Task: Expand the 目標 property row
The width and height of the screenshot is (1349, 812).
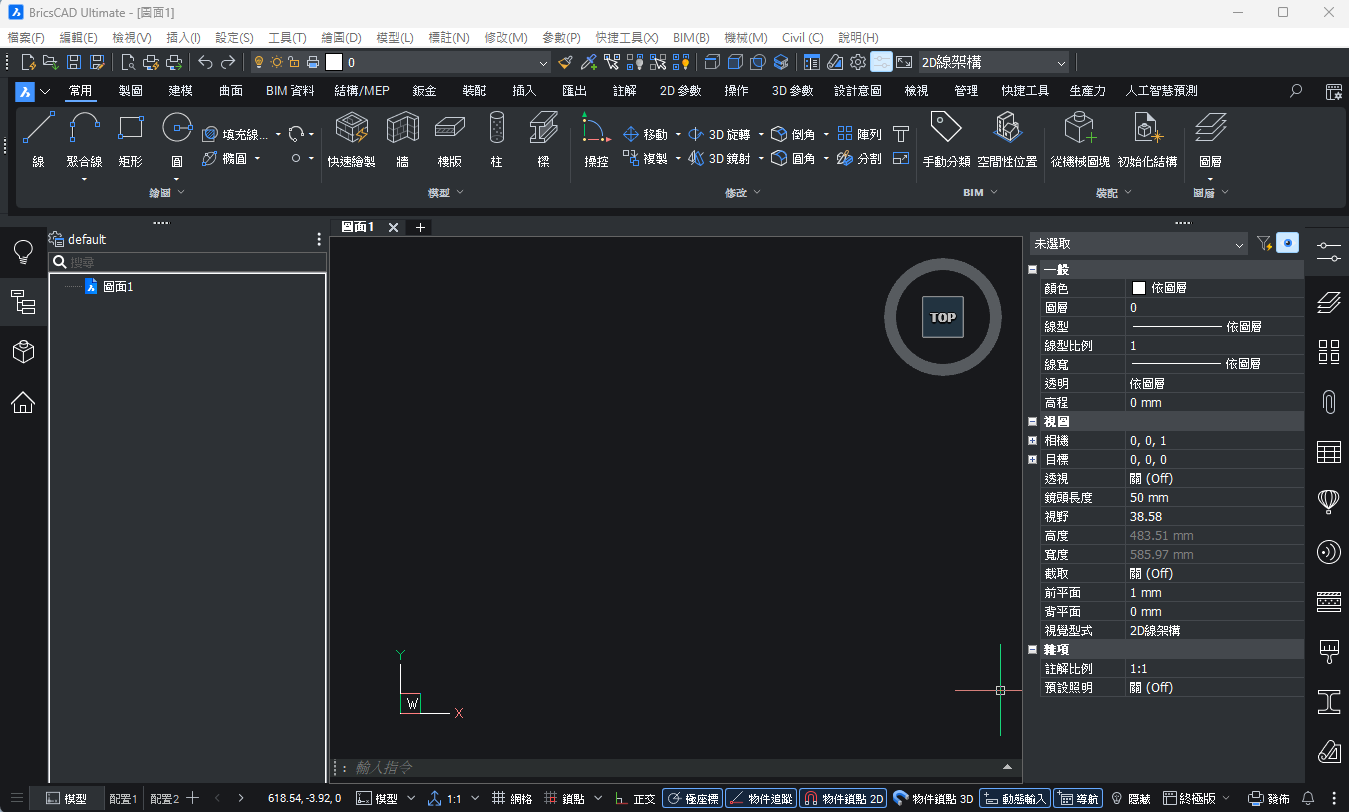Action: coord(1033,460)
